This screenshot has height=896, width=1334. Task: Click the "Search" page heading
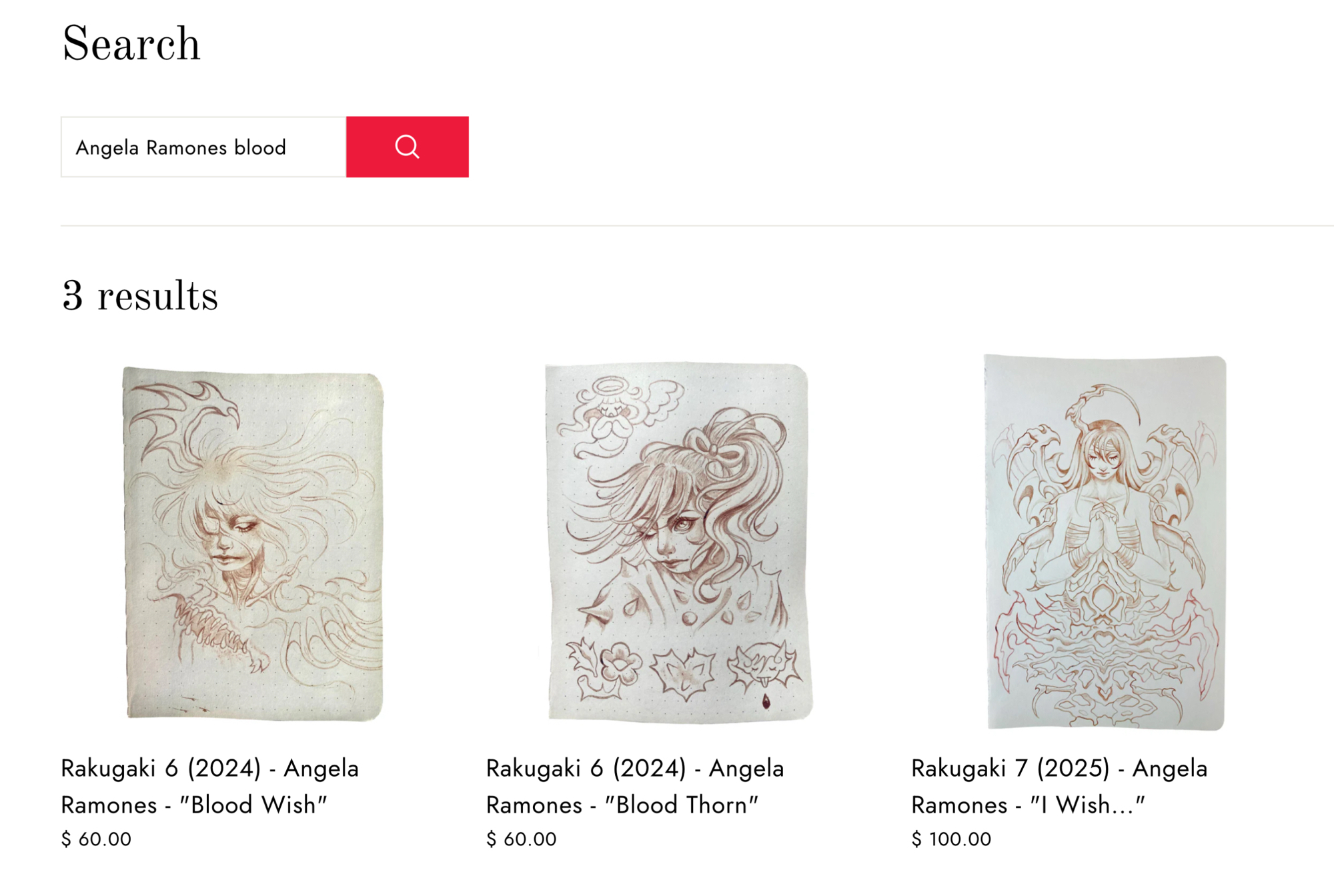point(131,44)
